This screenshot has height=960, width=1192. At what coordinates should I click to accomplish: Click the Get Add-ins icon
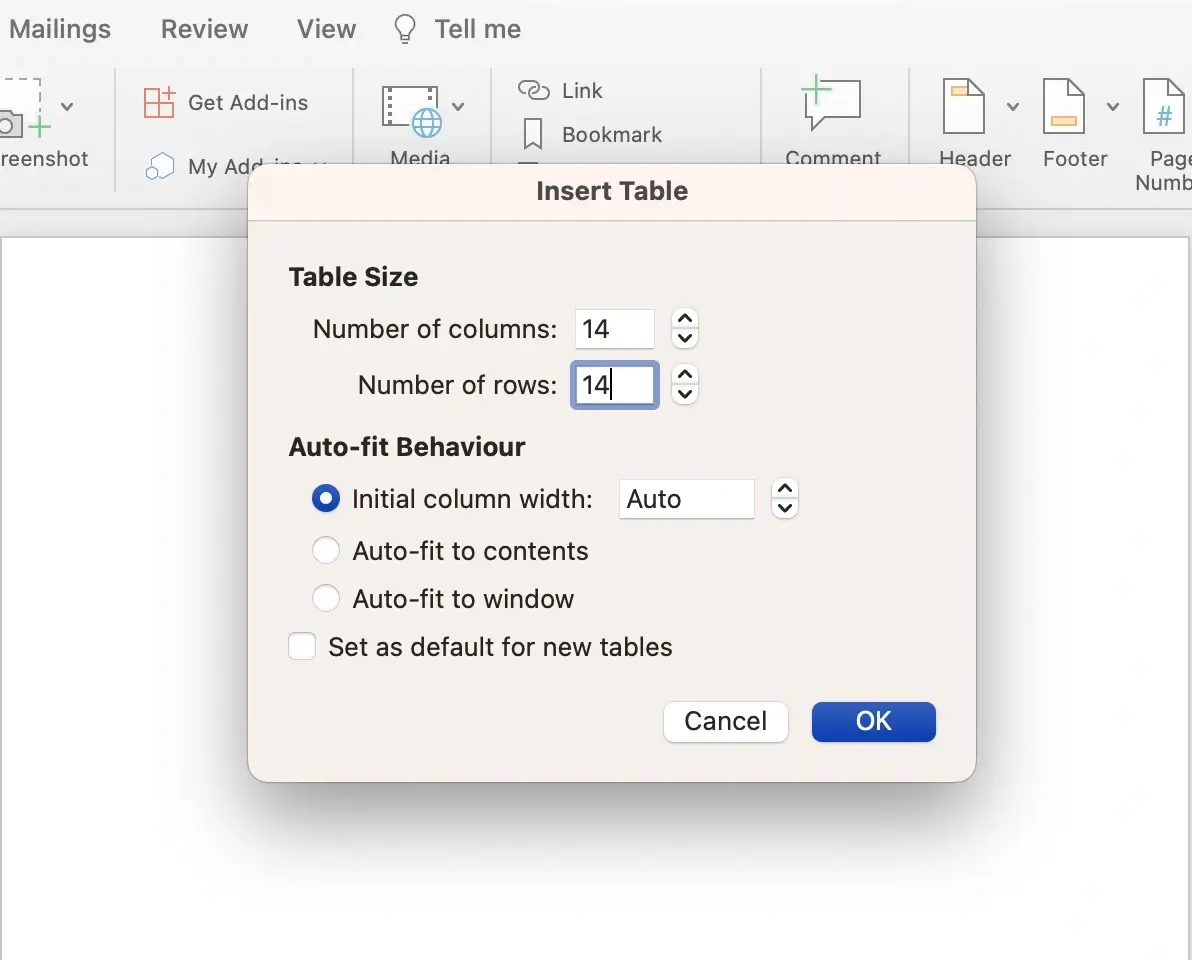point(160,102)
